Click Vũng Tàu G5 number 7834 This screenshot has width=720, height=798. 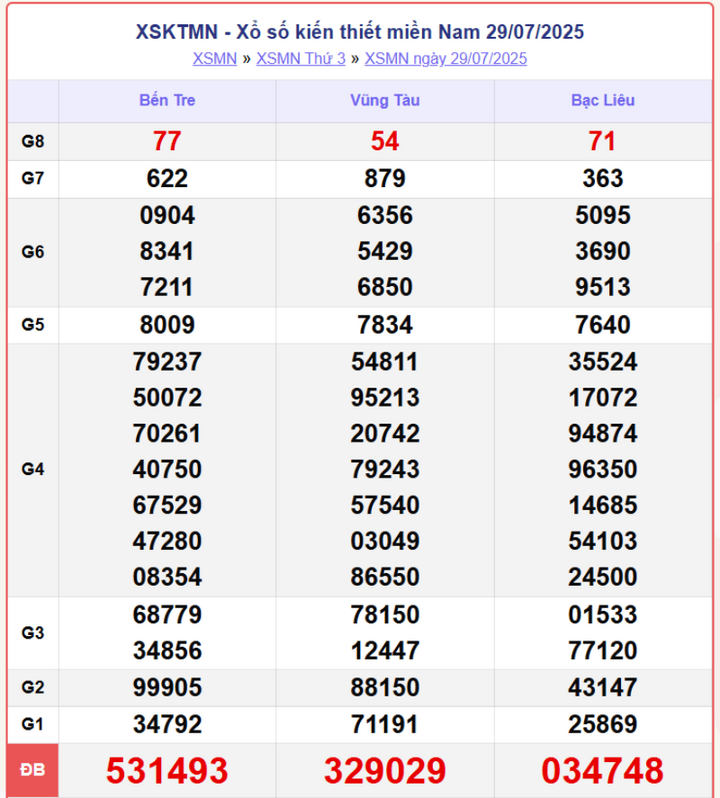(x=385, y=325)
